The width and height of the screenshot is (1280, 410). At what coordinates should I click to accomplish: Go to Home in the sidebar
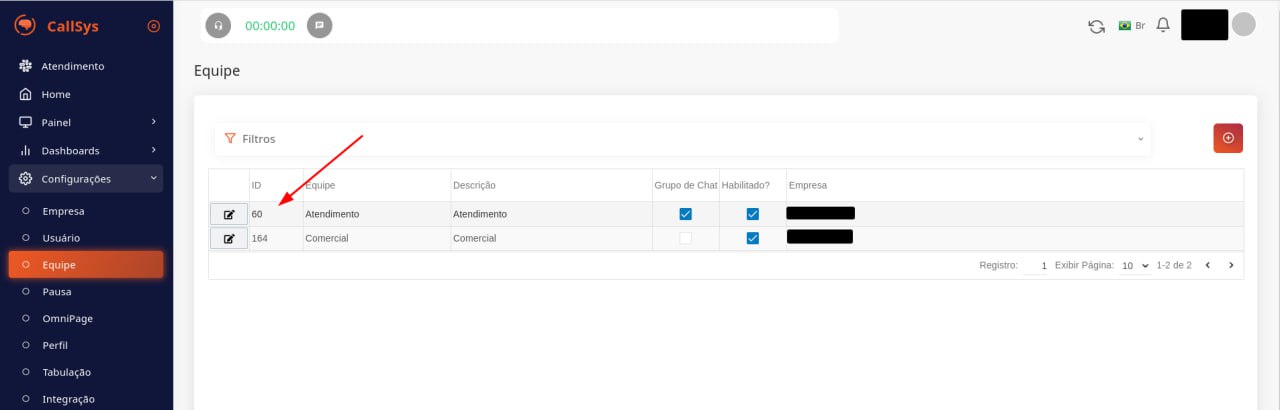pyautogui.click(x=56, y=94)
